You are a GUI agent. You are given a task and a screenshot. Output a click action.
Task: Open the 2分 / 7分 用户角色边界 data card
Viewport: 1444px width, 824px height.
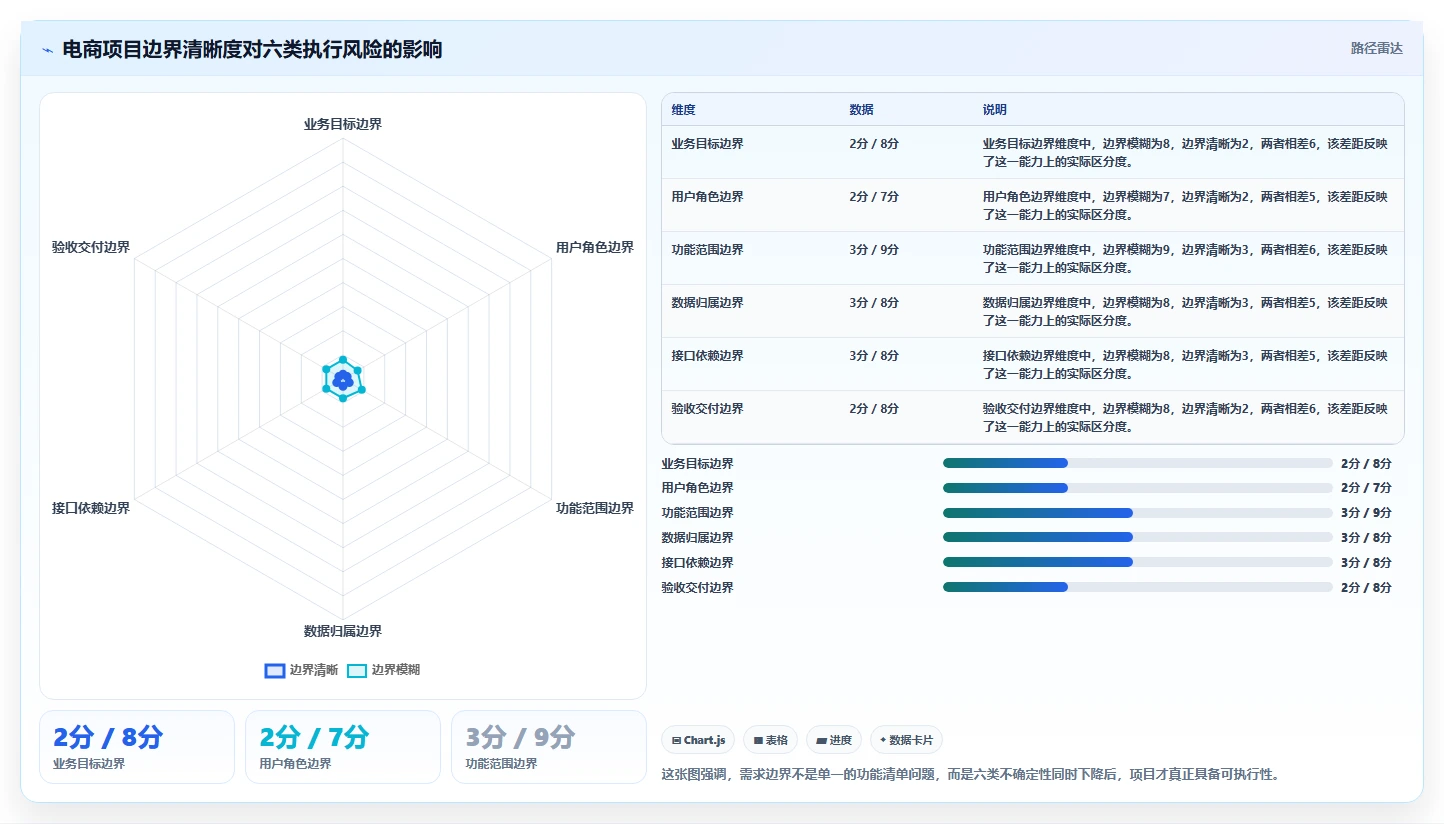[x=343, y=747]
